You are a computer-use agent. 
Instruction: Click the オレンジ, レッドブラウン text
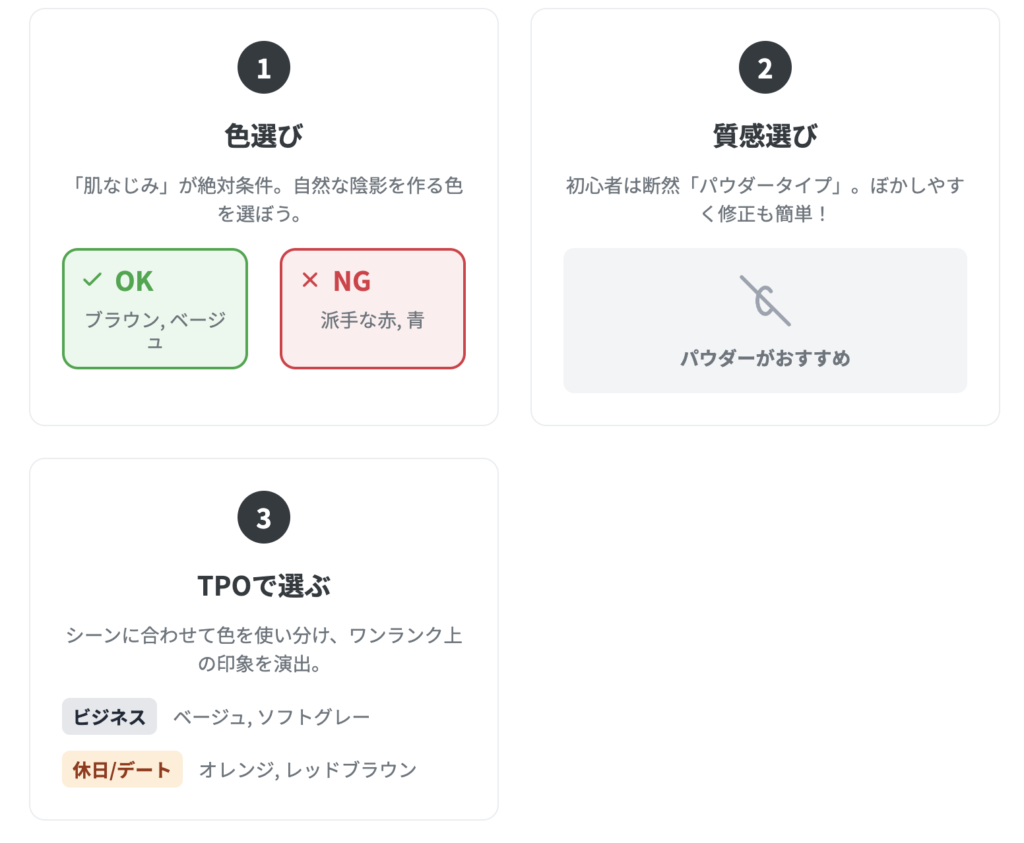[x=308, y=770]
